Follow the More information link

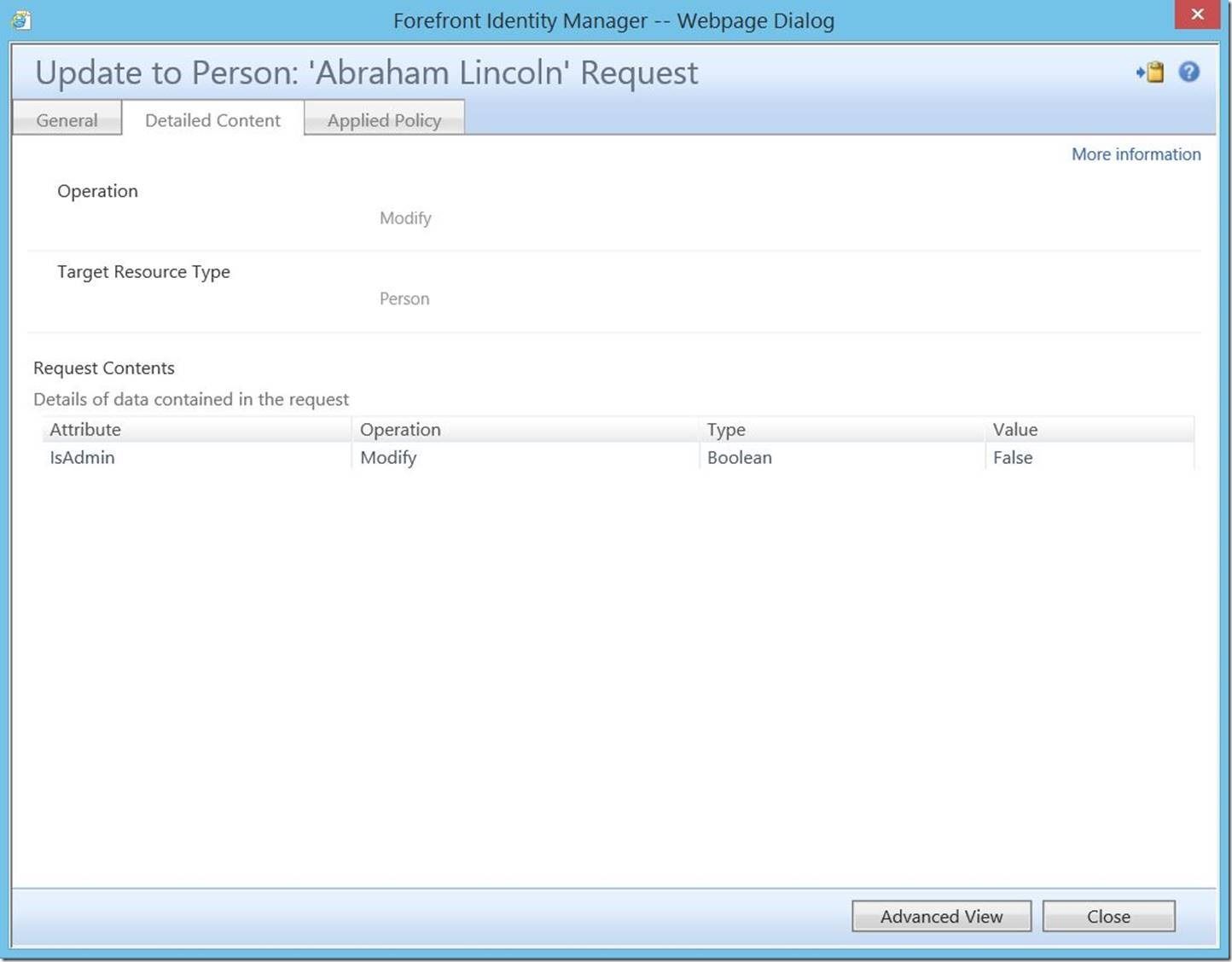[1136, 154]
